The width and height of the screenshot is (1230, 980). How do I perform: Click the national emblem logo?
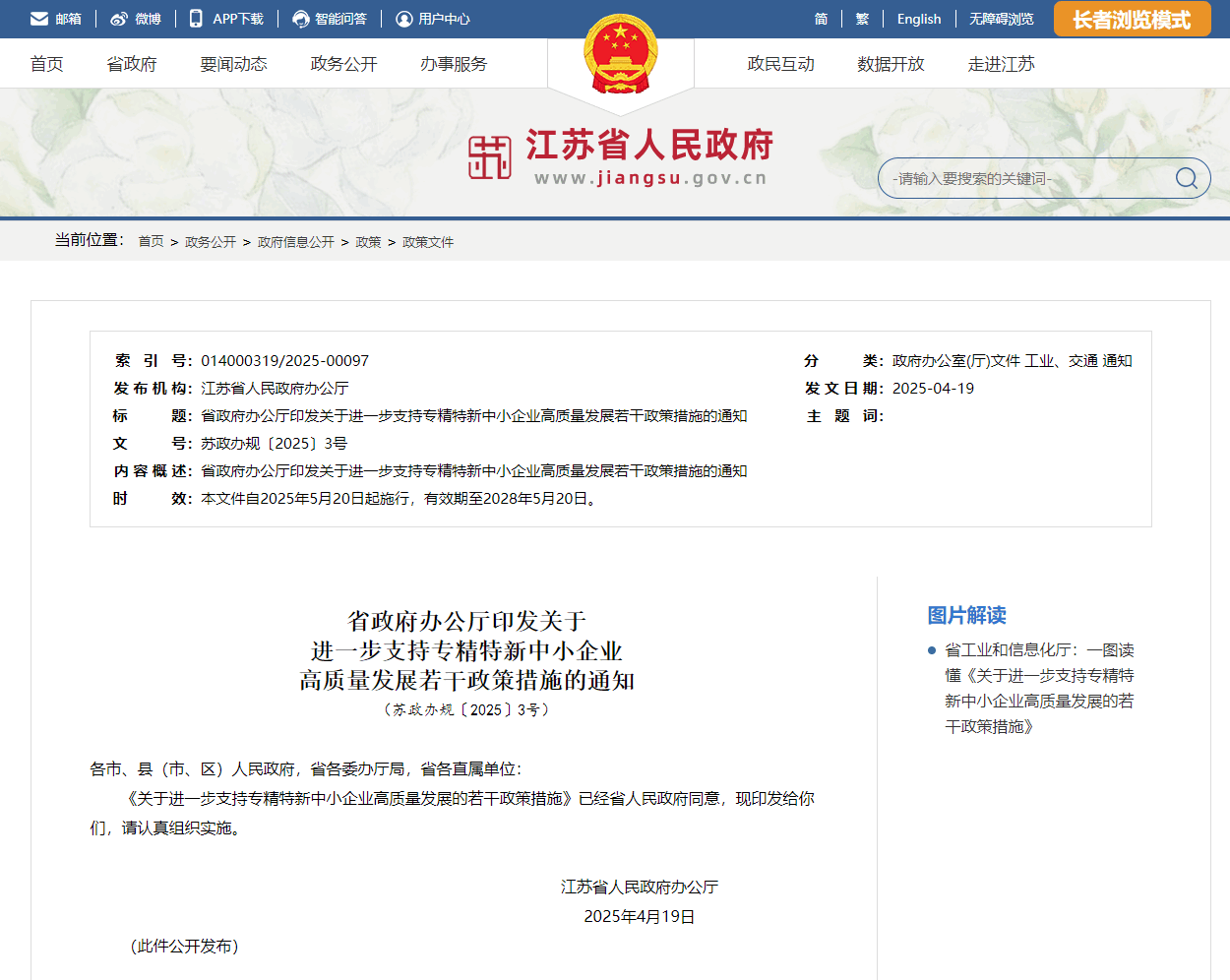620,55
